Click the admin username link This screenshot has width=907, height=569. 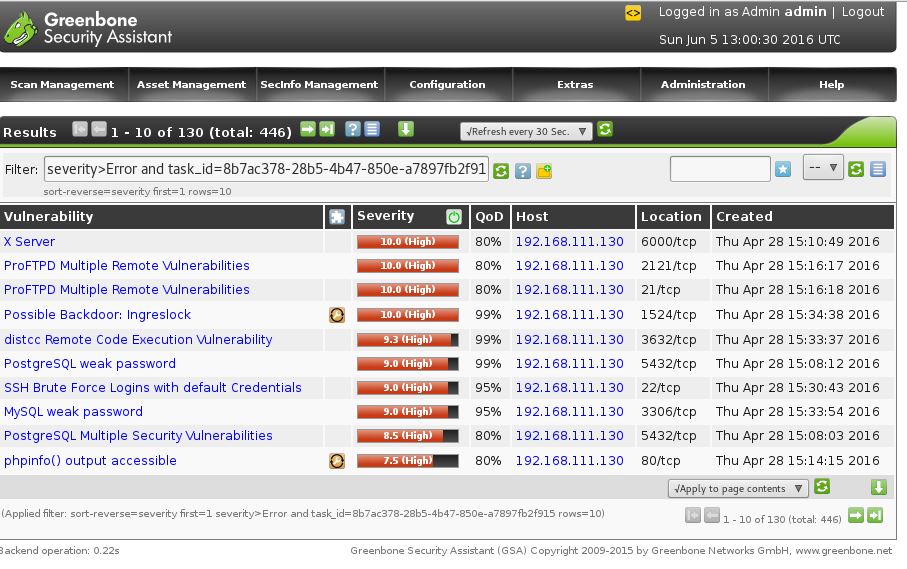805,12
